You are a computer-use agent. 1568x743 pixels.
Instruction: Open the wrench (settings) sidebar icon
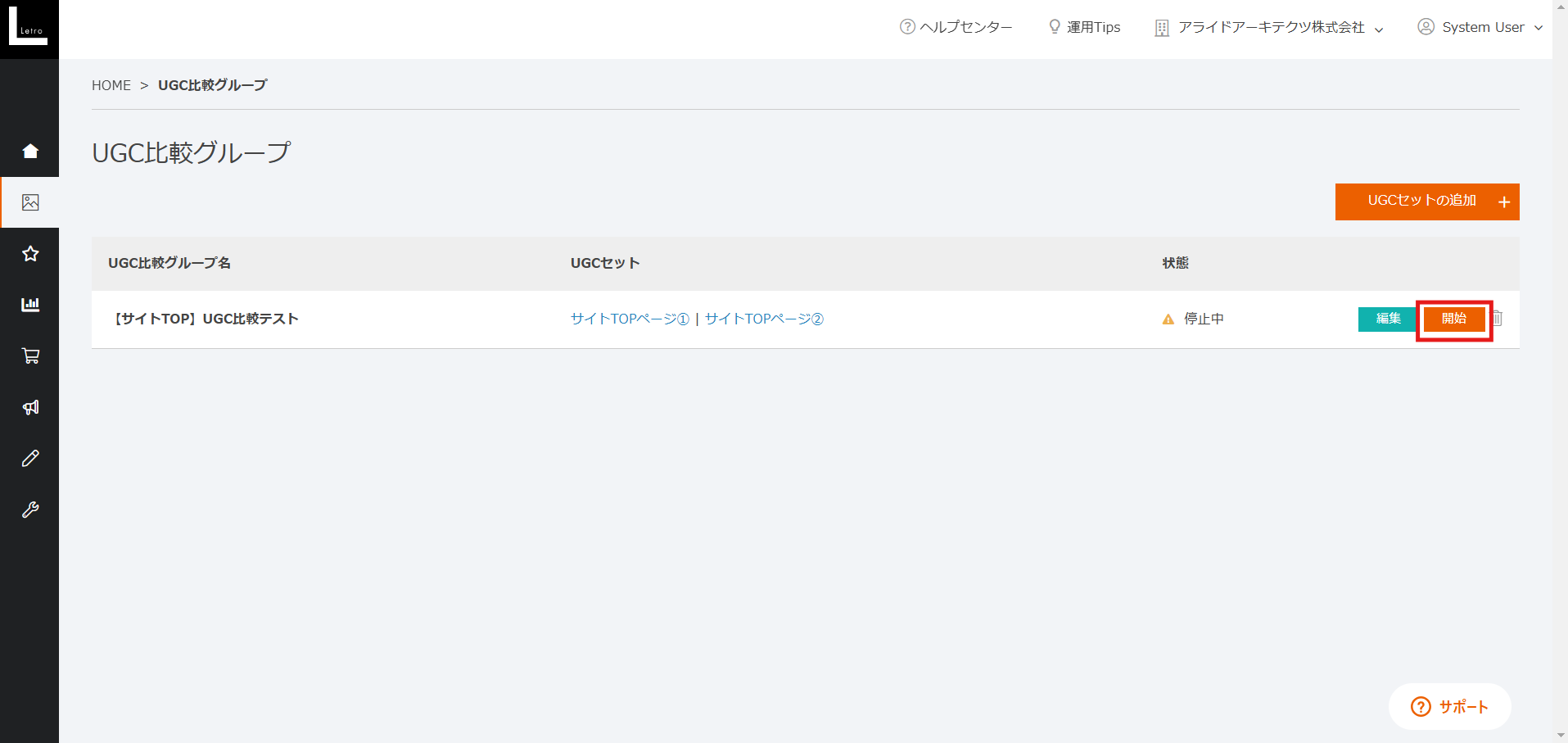pos(29,509)
